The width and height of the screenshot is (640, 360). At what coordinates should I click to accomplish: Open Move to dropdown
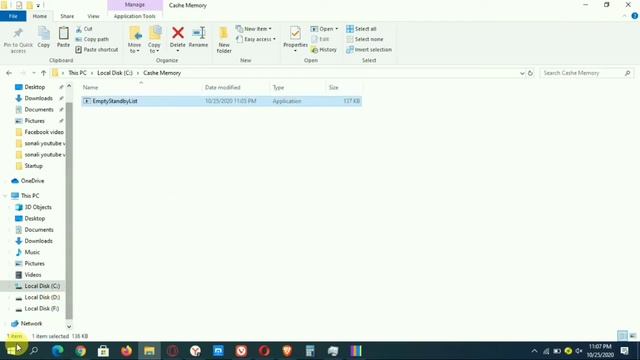(x=135, y=40)
